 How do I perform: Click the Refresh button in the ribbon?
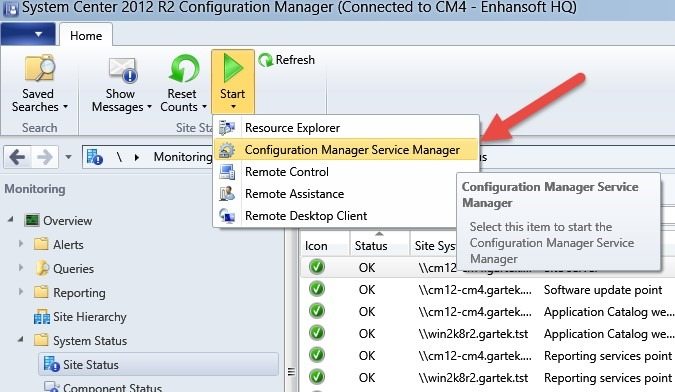click(x=286, y=60)
